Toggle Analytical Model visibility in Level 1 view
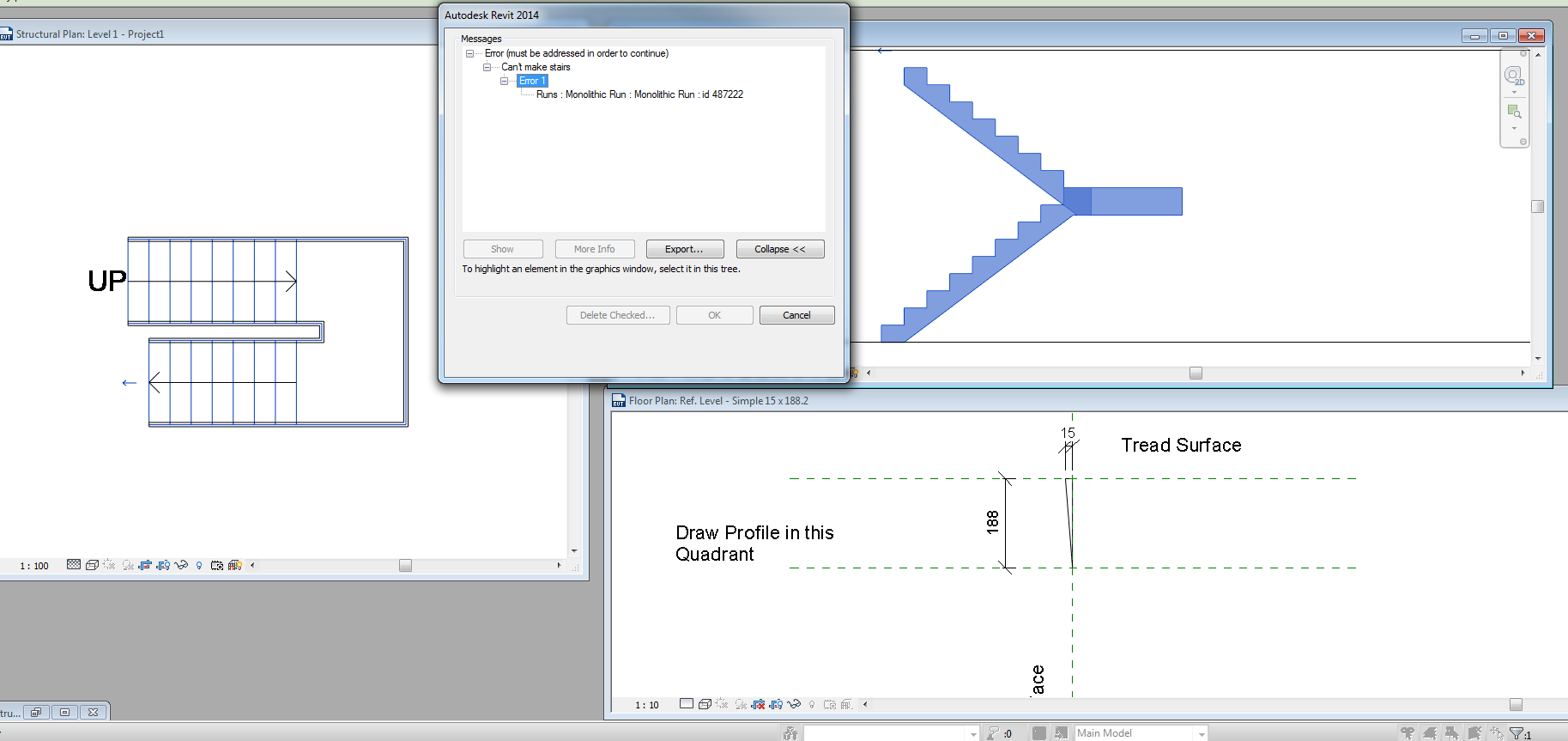This screenshot has height=741, width=1568. tap(234, 565)
